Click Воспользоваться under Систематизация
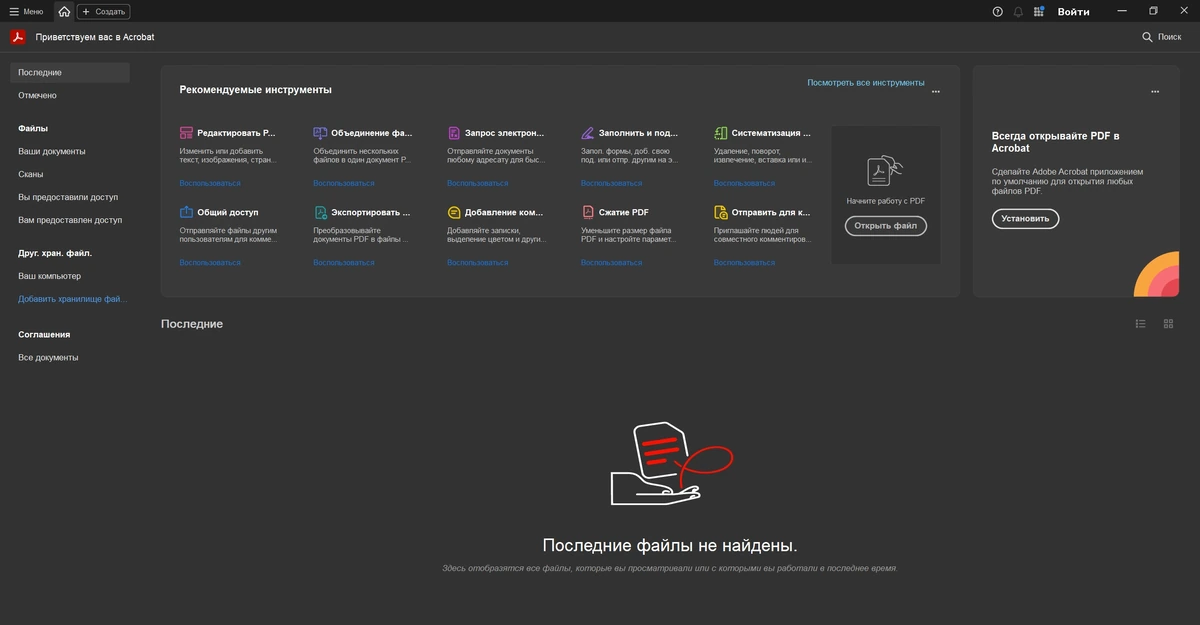 pos(744,183)
